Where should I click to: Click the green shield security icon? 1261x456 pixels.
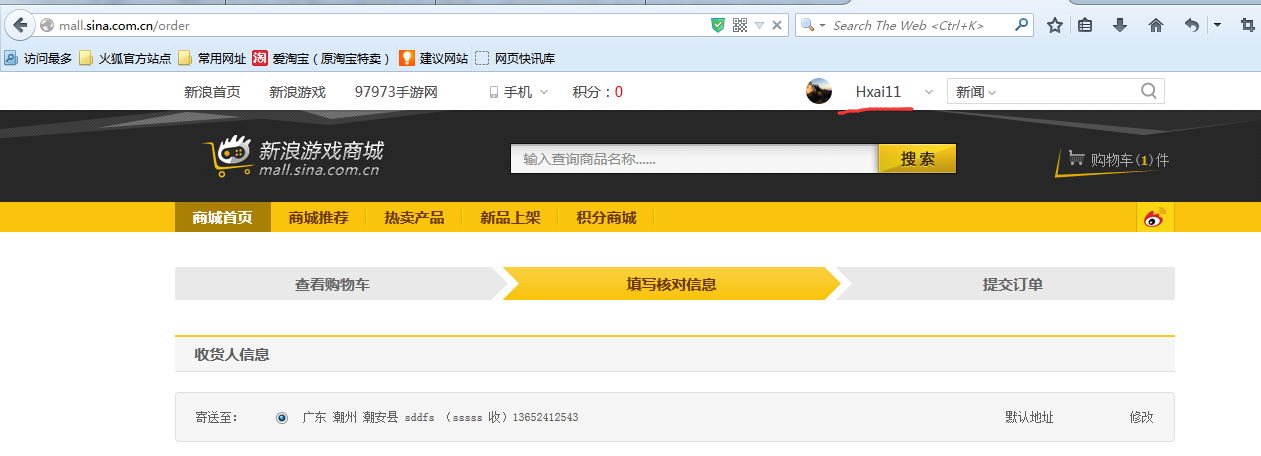click(718, 25)
